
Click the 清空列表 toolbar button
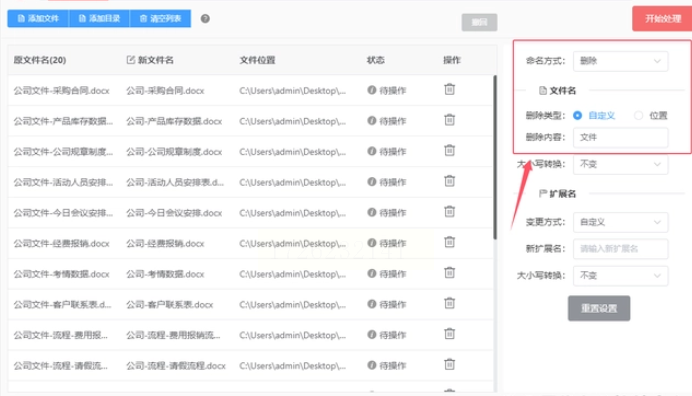[161, 19]
